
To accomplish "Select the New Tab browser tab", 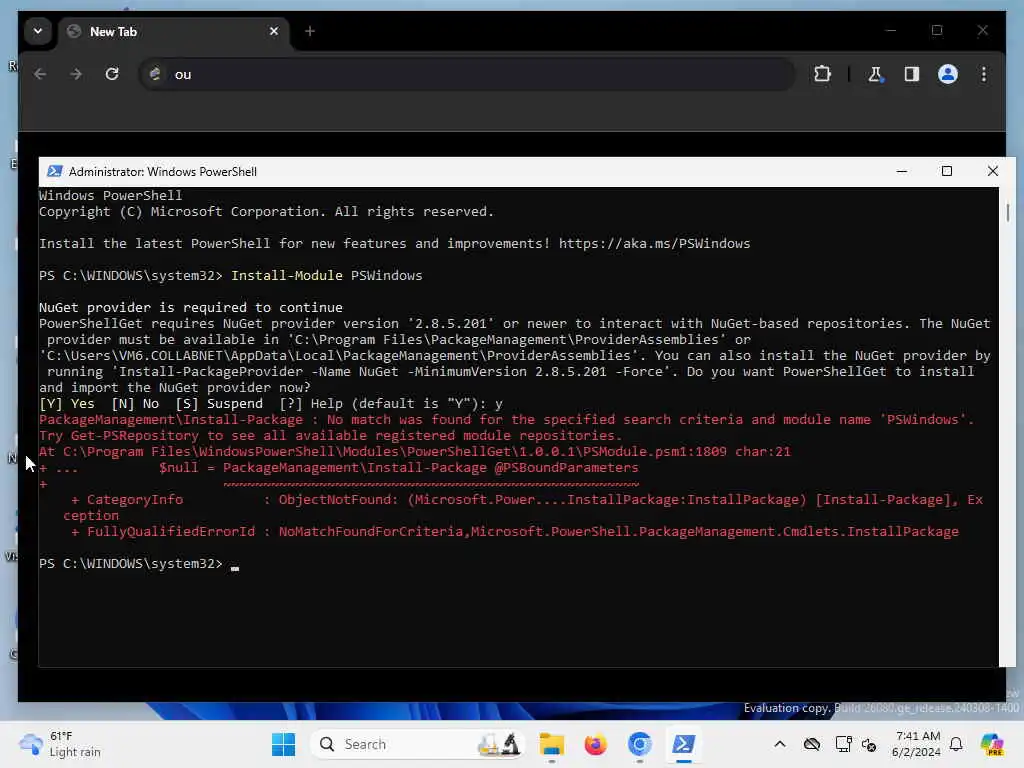I will pos(174,31).
